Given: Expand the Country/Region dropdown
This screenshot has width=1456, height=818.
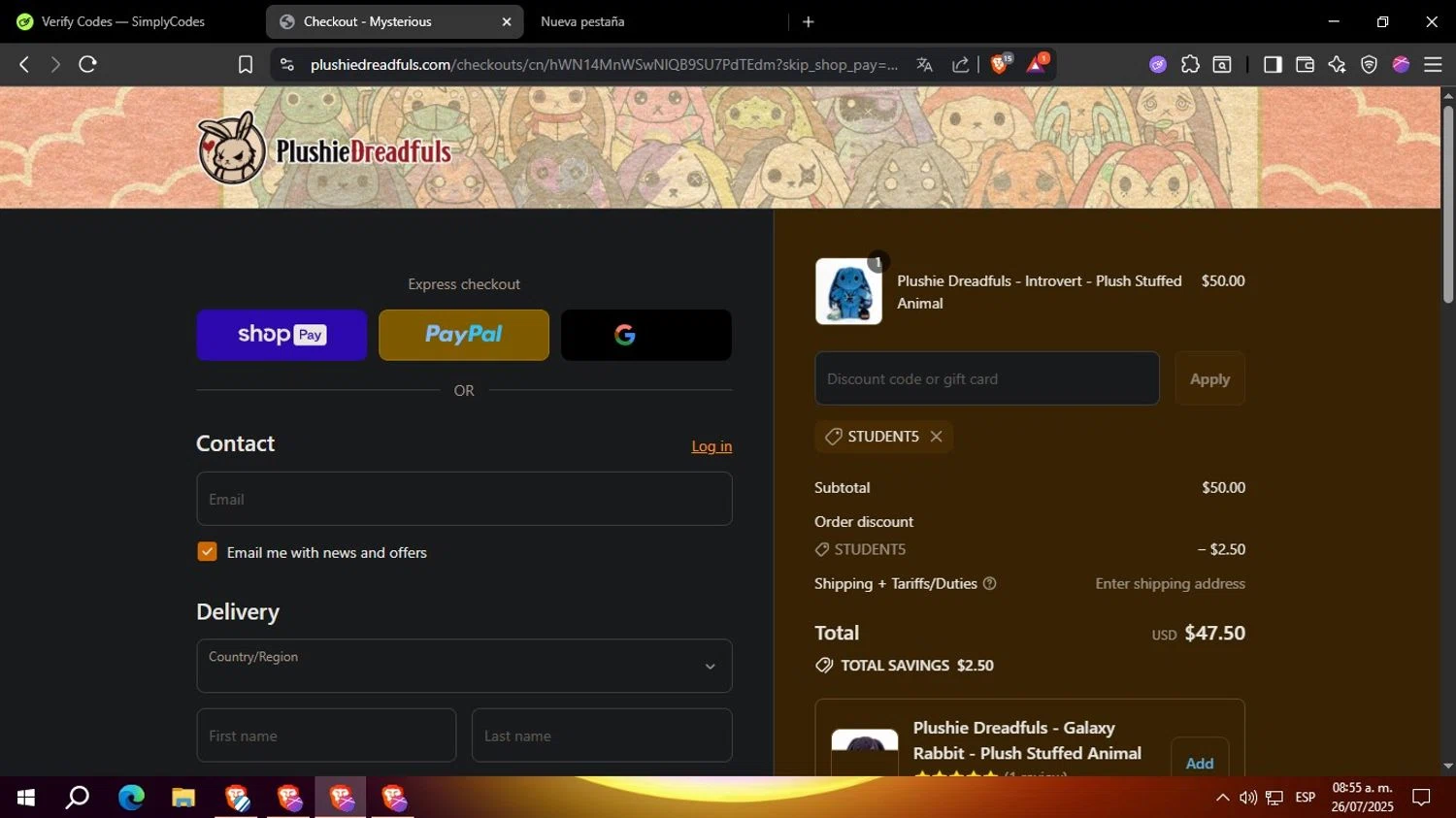Looking at the screenshot, I should tap(464, 666).
